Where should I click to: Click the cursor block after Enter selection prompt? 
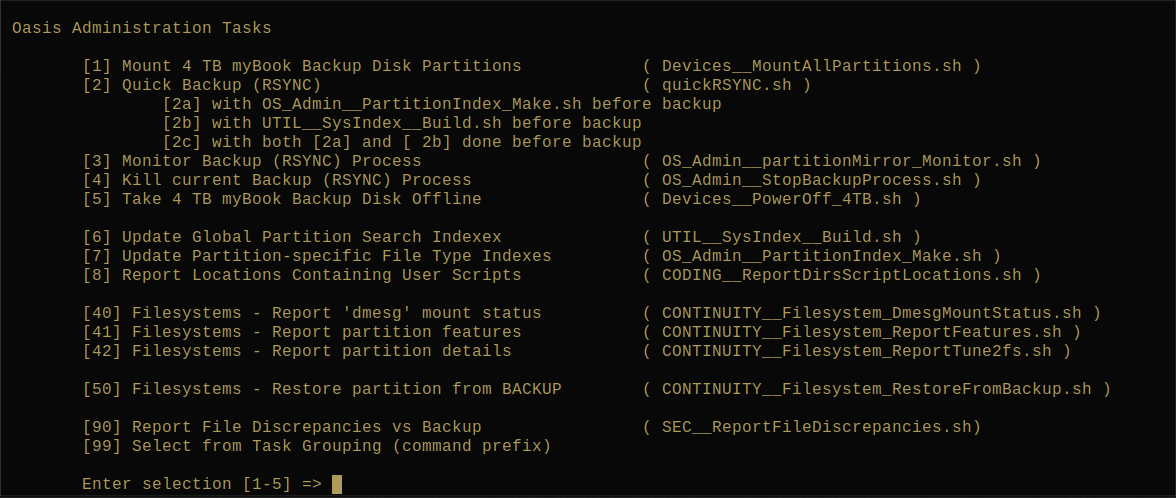click(337, 484)
